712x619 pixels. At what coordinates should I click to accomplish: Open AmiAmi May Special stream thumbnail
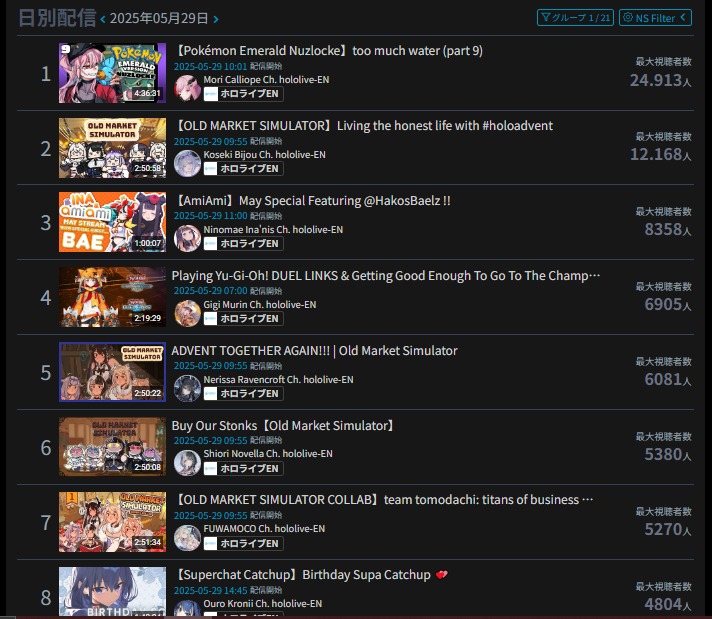[112, 222]
